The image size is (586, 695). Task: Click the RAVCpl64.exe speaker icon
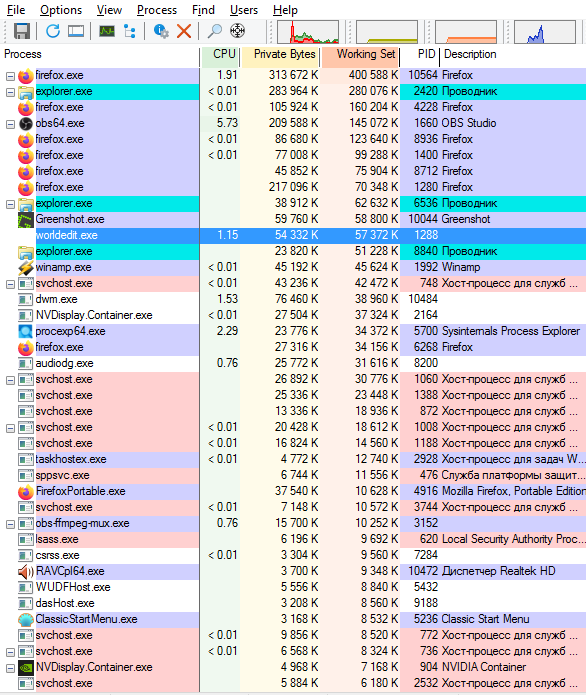click(x=26, y=571)
